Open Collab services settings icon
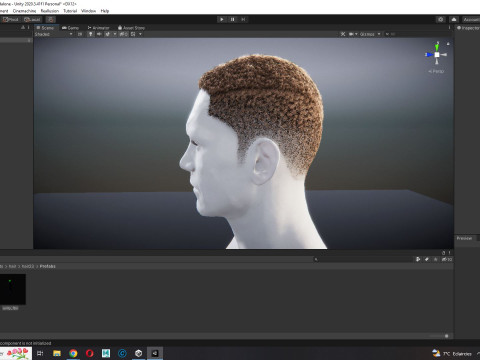The image size is (480, 360). click(x=441, y=19)
